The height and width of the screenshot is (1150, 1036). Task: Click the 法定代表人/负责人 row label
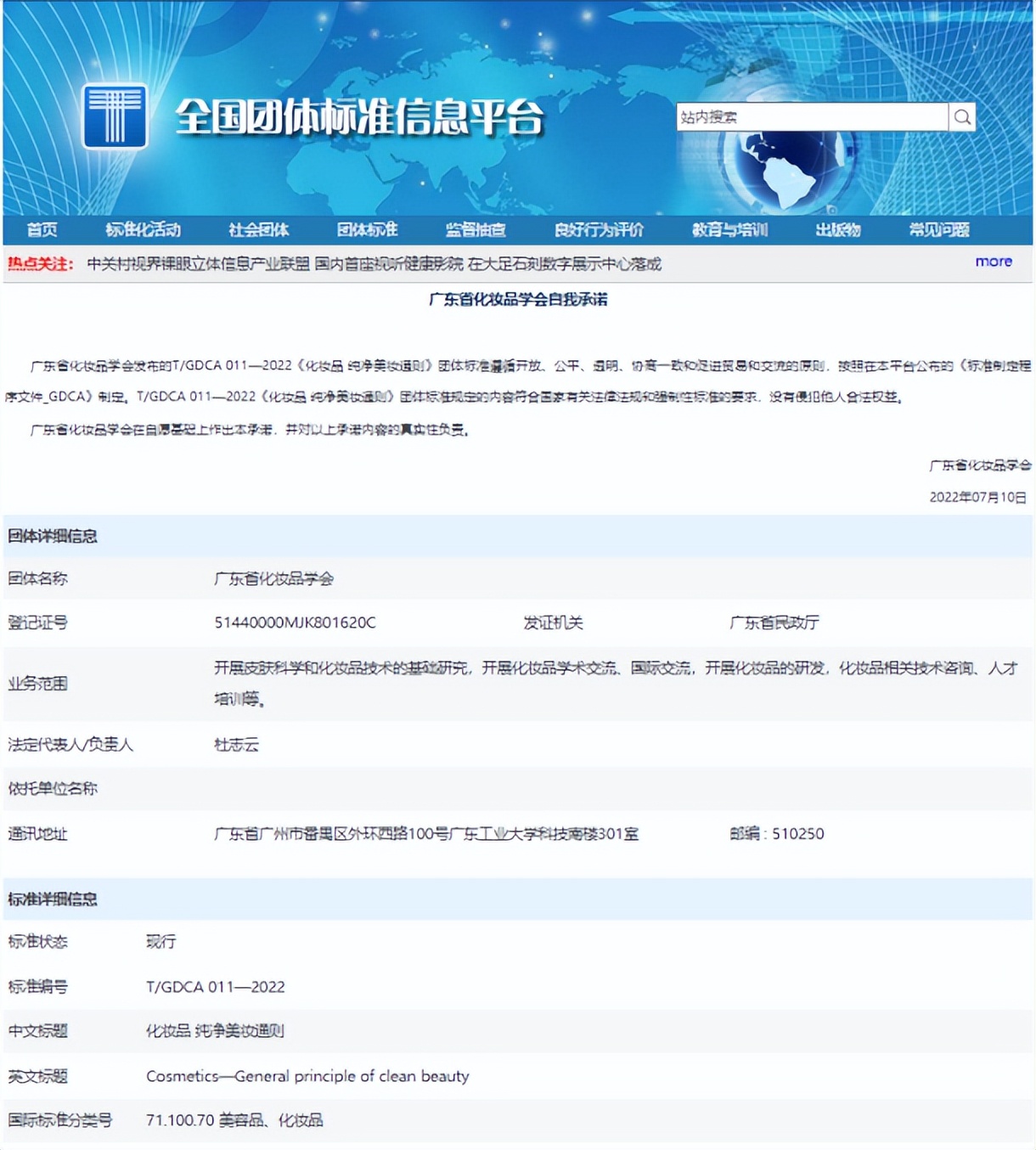(70, 745)
